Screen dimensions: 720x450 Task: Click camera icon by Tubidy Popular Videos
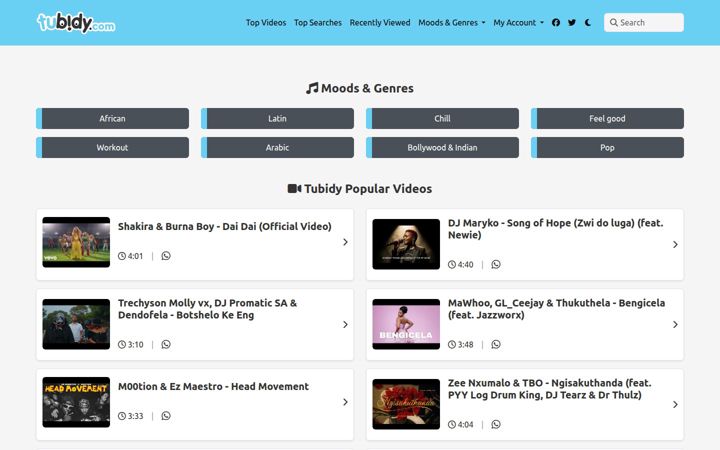click(x=294, y=189)
